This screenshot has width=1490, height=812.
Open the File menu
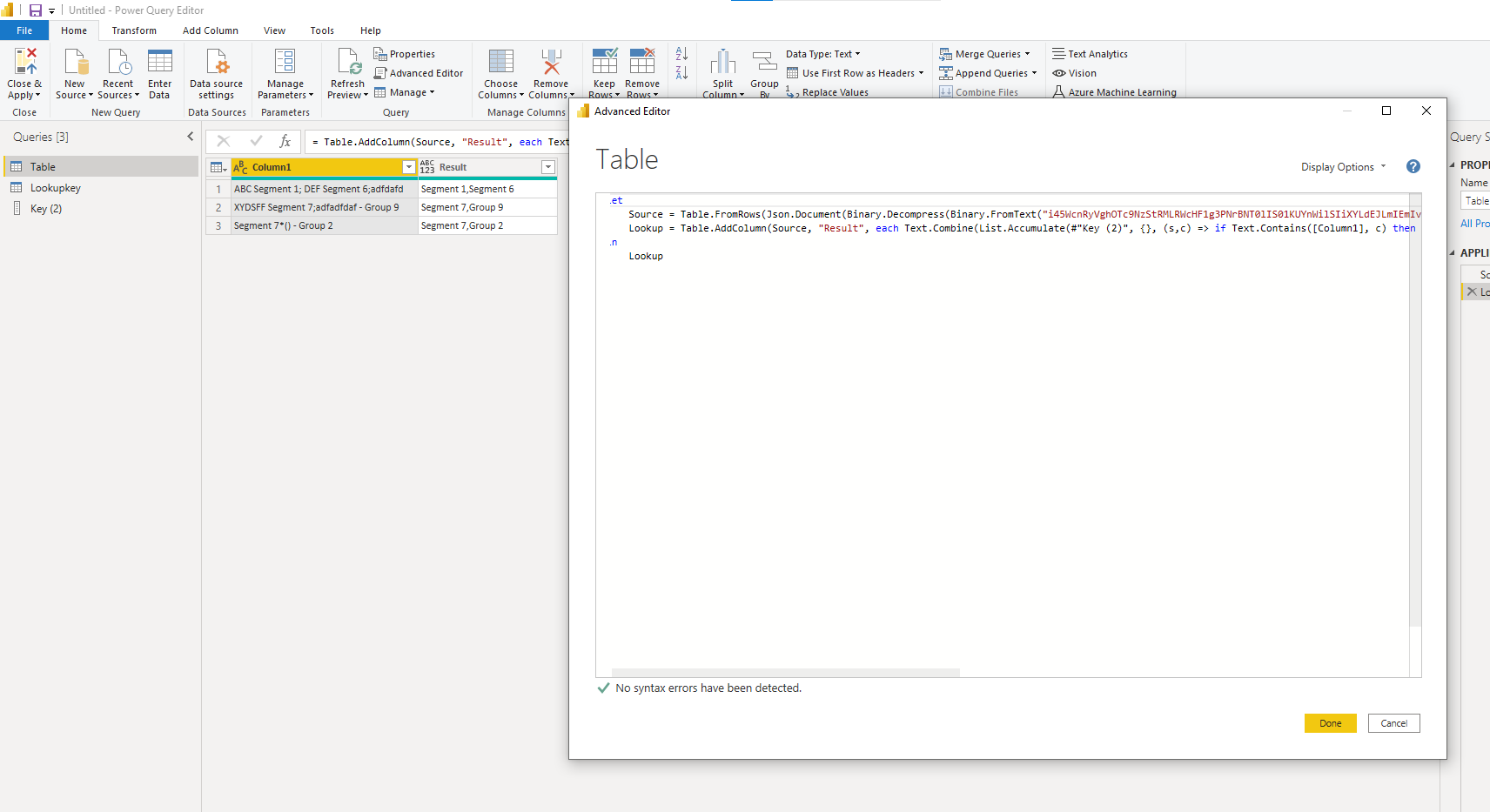click(x=24, y=30)
